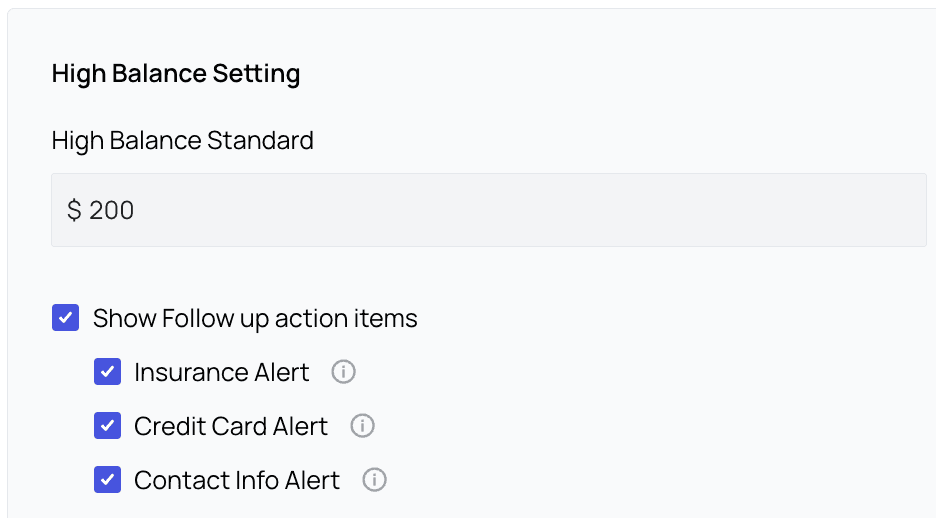The image size is (936, 518).
Task: Click the High Balance Setting heading
Action: (175, 73)
